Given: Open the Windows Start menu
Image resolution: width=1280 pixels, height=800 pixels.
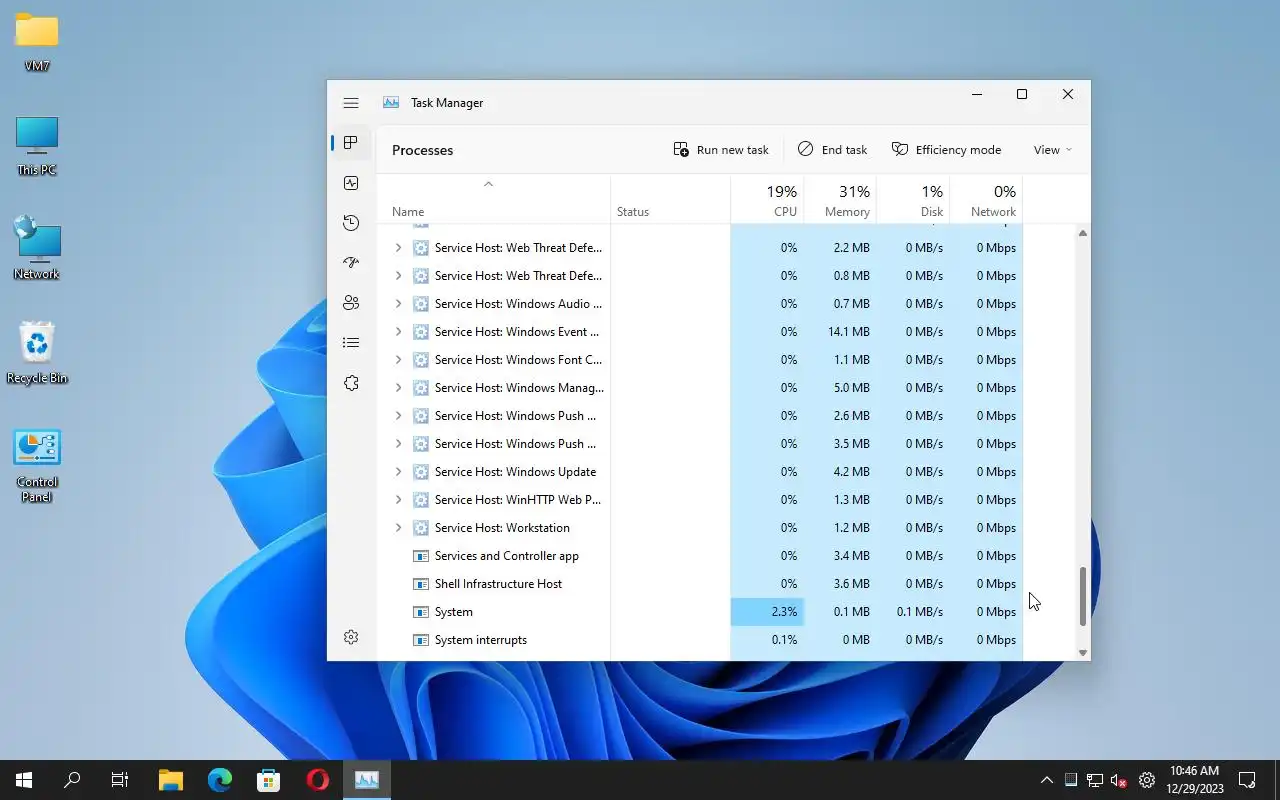Looking at the screenshot, I should pos(24,780).
